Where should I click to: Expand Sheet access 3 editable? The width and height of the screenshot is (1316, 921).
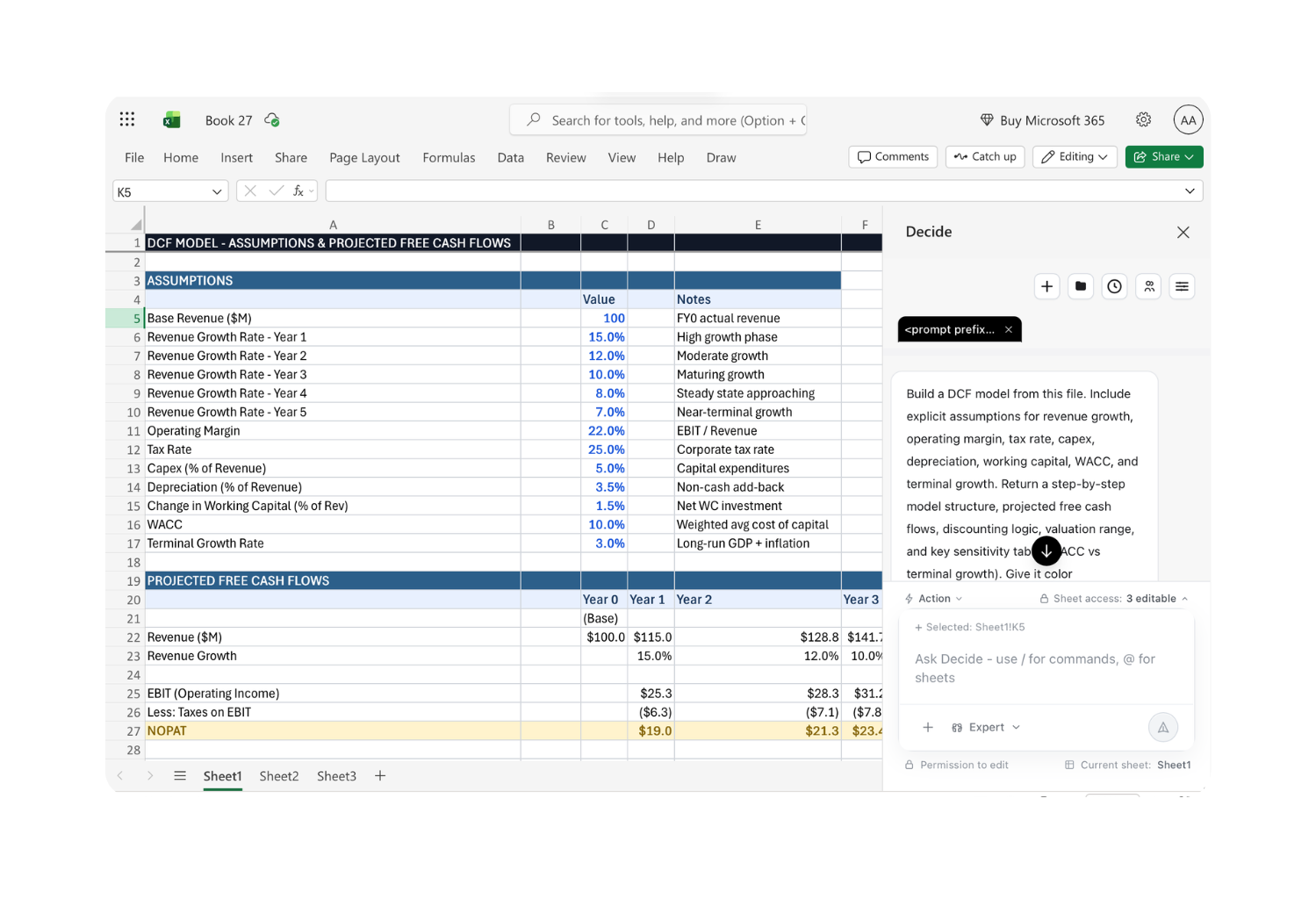(1113, 598)
